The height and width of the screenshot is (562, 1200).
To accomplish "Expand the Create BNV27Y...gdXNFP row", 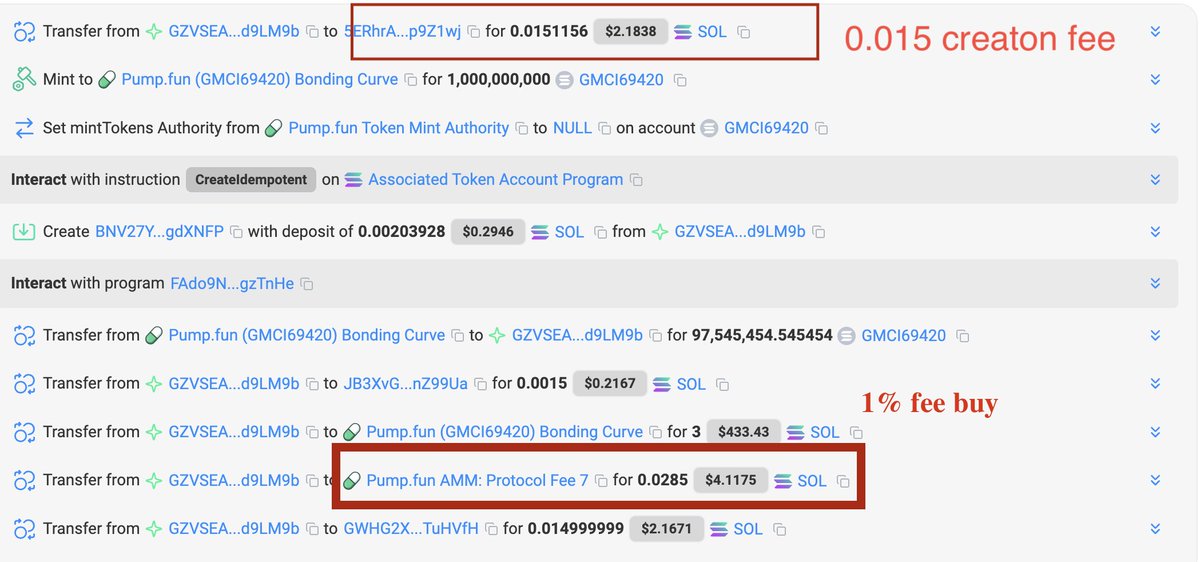I will pos(1155,232).
